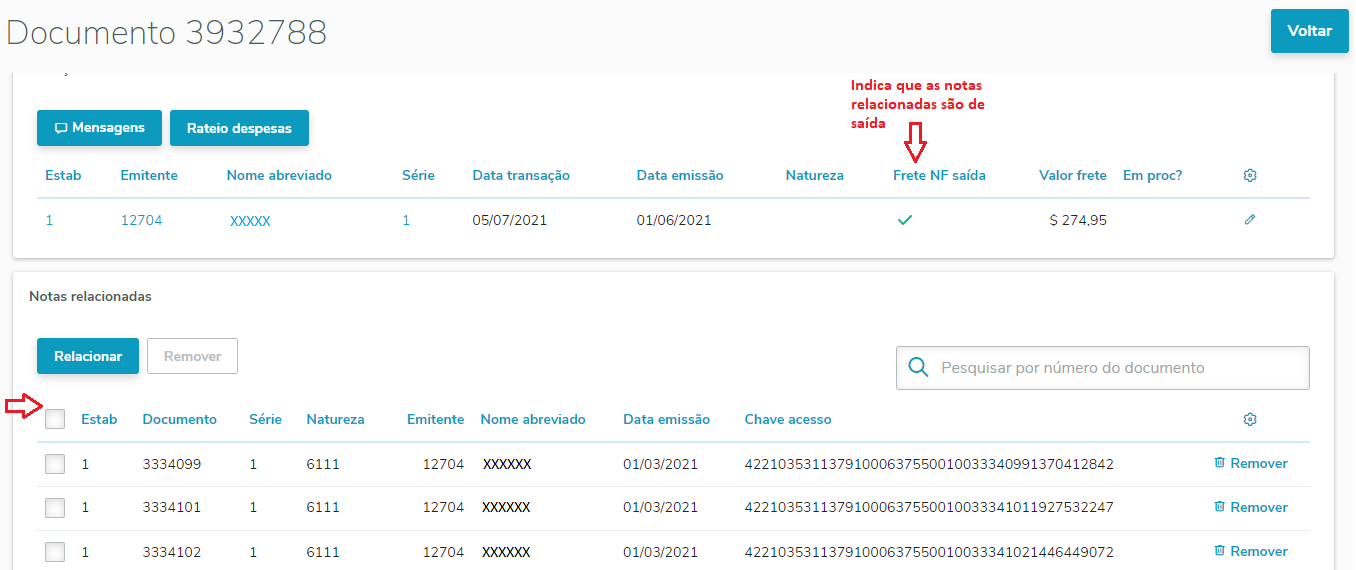Click the Voltar button

click(x=1310, y=31)
